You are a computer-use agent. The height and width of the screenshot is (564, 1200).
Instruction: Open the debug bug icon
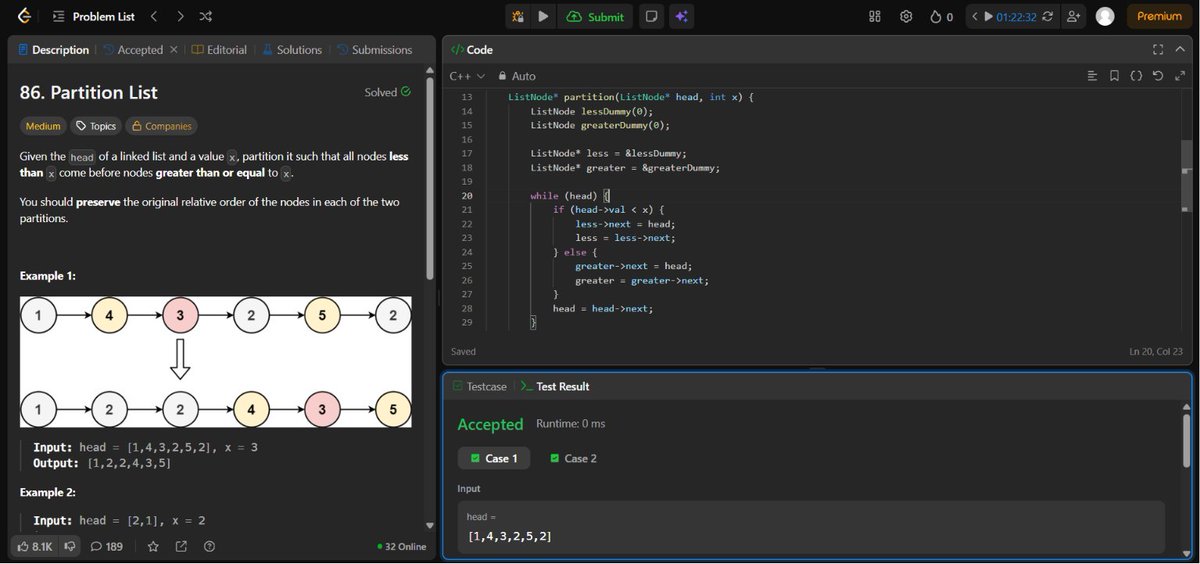pos(517,17)
